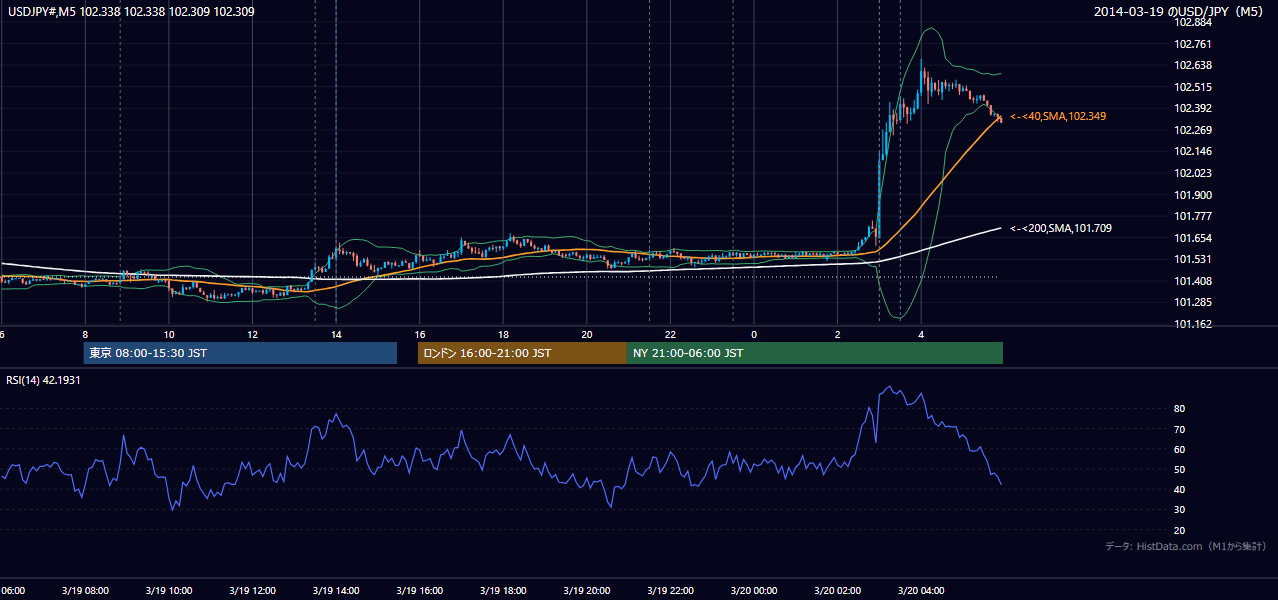Click the 3/19 22:00 time label
Viewport: 1278px width, 600px height.
click(x=670, y=591)
